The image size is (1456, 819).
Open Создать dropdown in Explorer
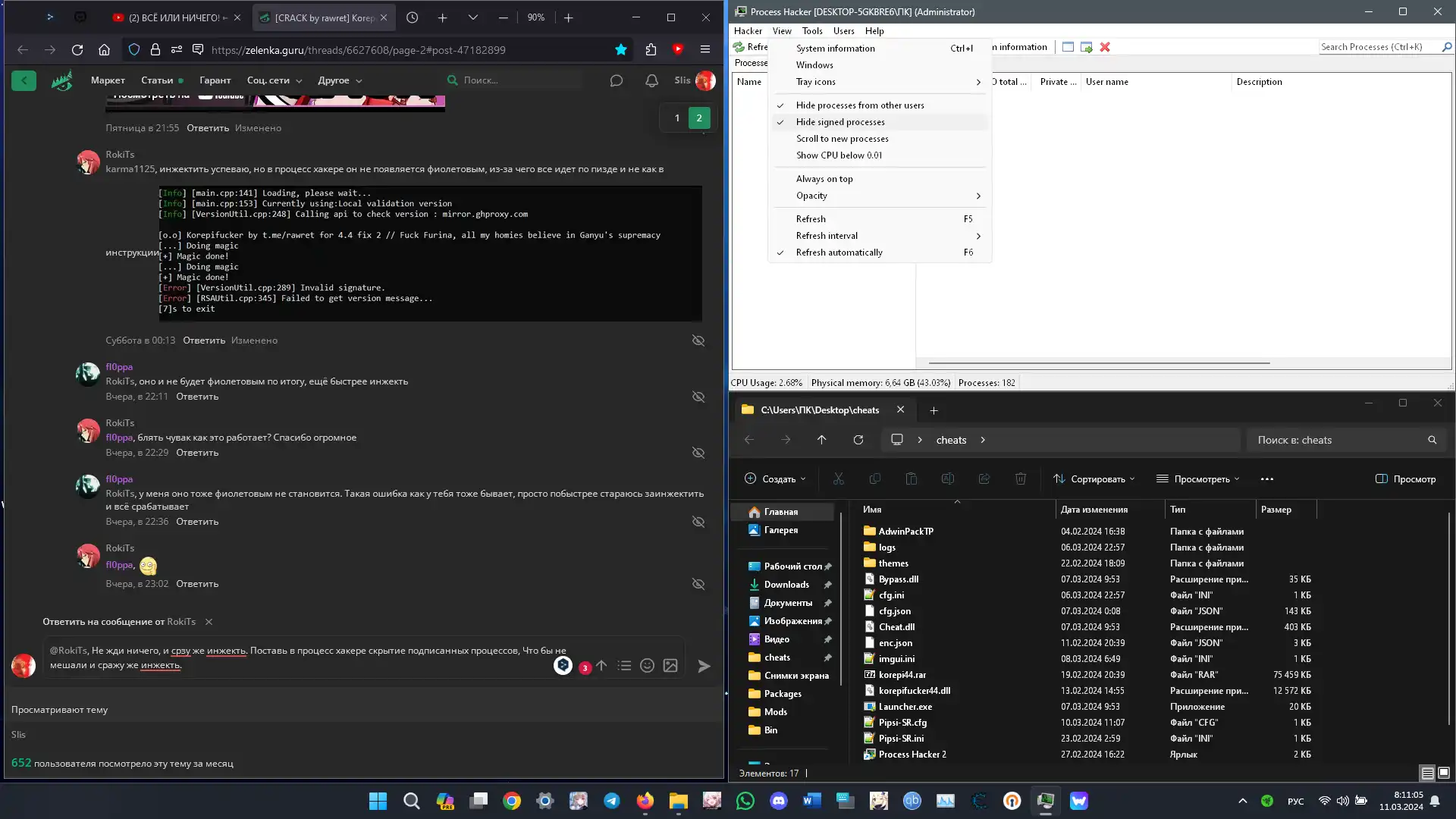pyautogui.click(x=775, y=479)
